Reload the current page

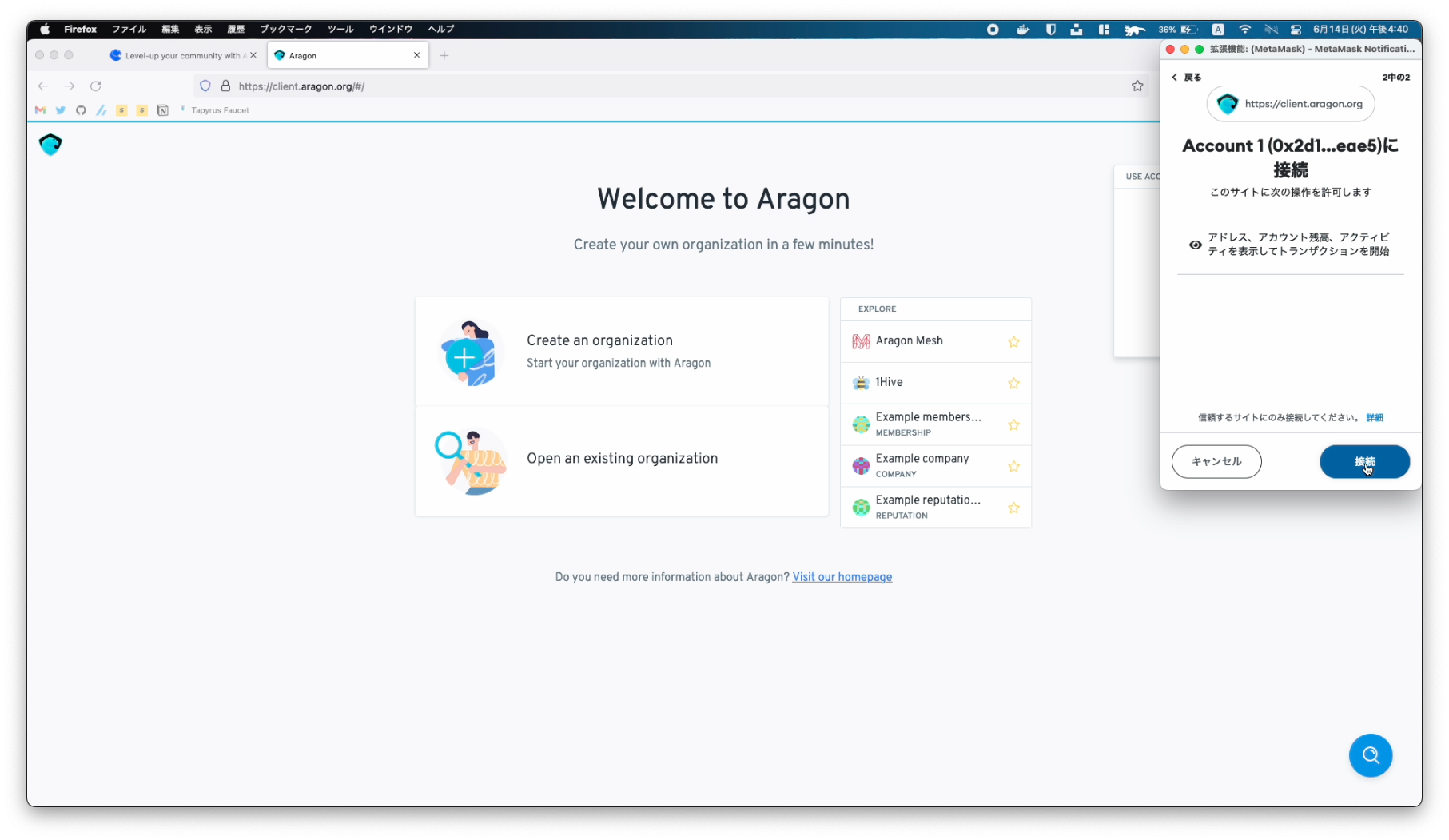click(96, 86)
